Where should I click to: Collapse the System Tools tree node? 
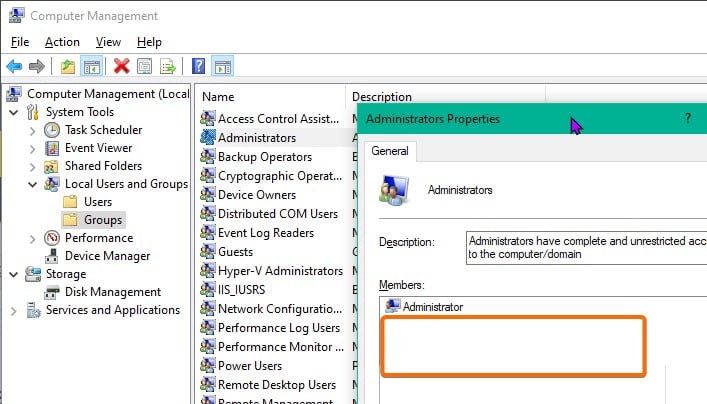tap(14, 112)
